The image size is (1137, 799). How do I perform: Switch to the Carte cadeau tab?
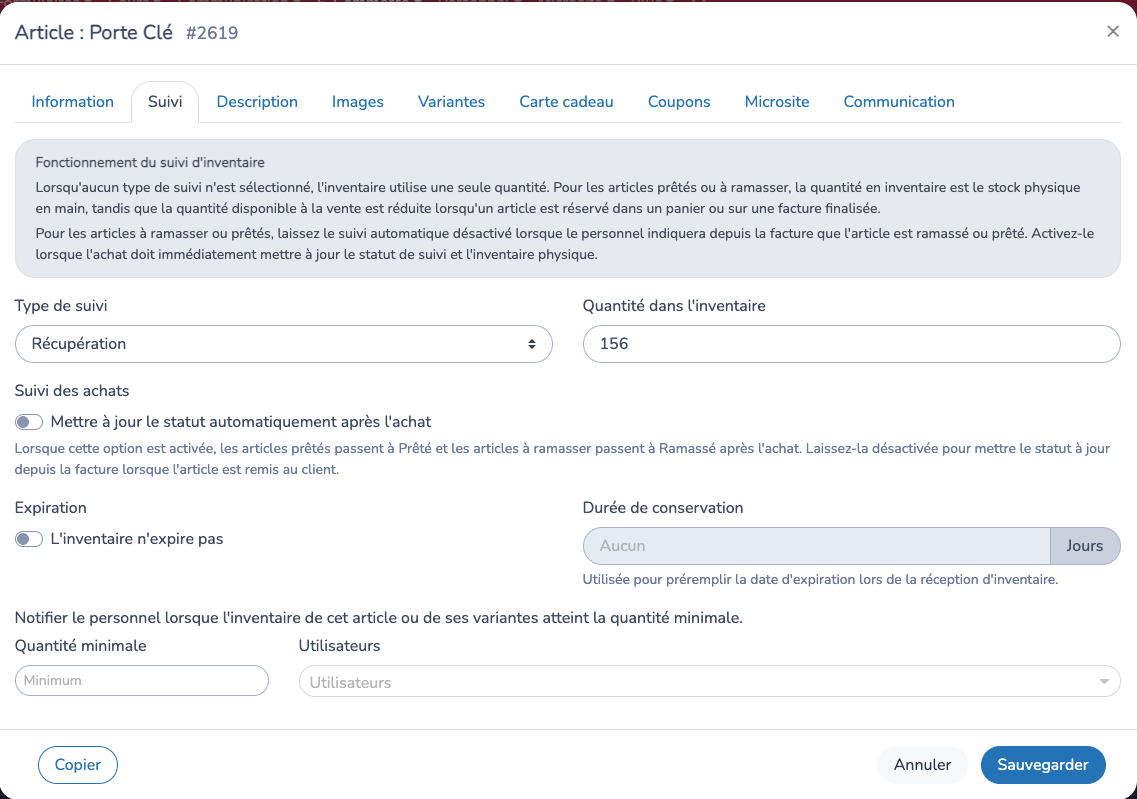566,102
